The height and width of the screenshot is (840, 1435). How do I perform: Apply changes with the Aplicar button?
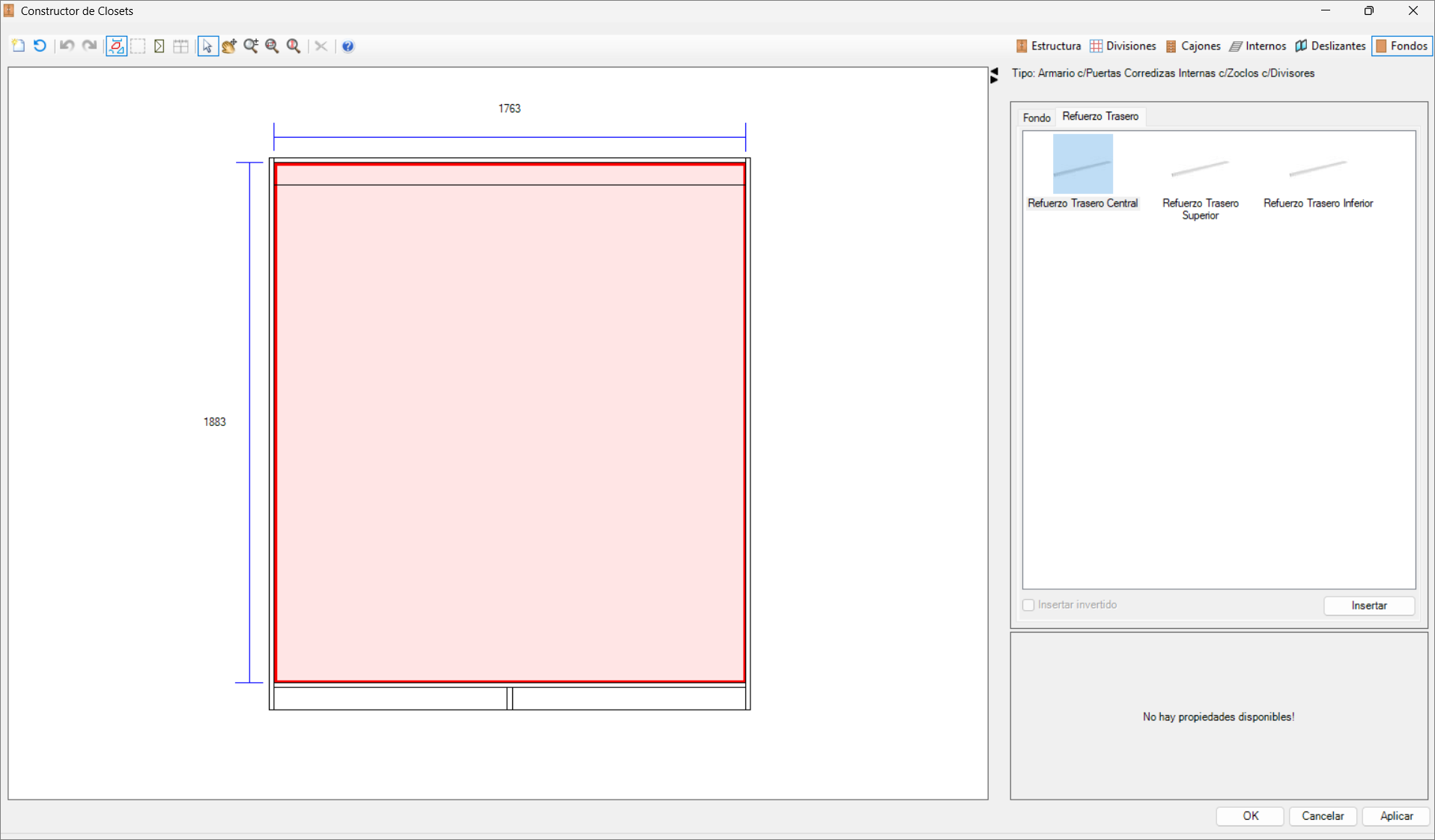[x=1395, y=816]
